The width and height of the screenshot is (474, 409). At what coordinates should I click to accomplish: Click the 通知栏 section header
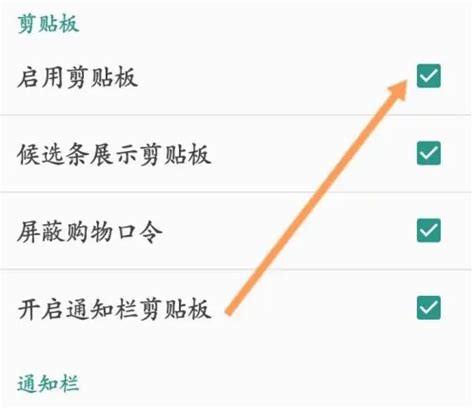(x=49, y=383)
